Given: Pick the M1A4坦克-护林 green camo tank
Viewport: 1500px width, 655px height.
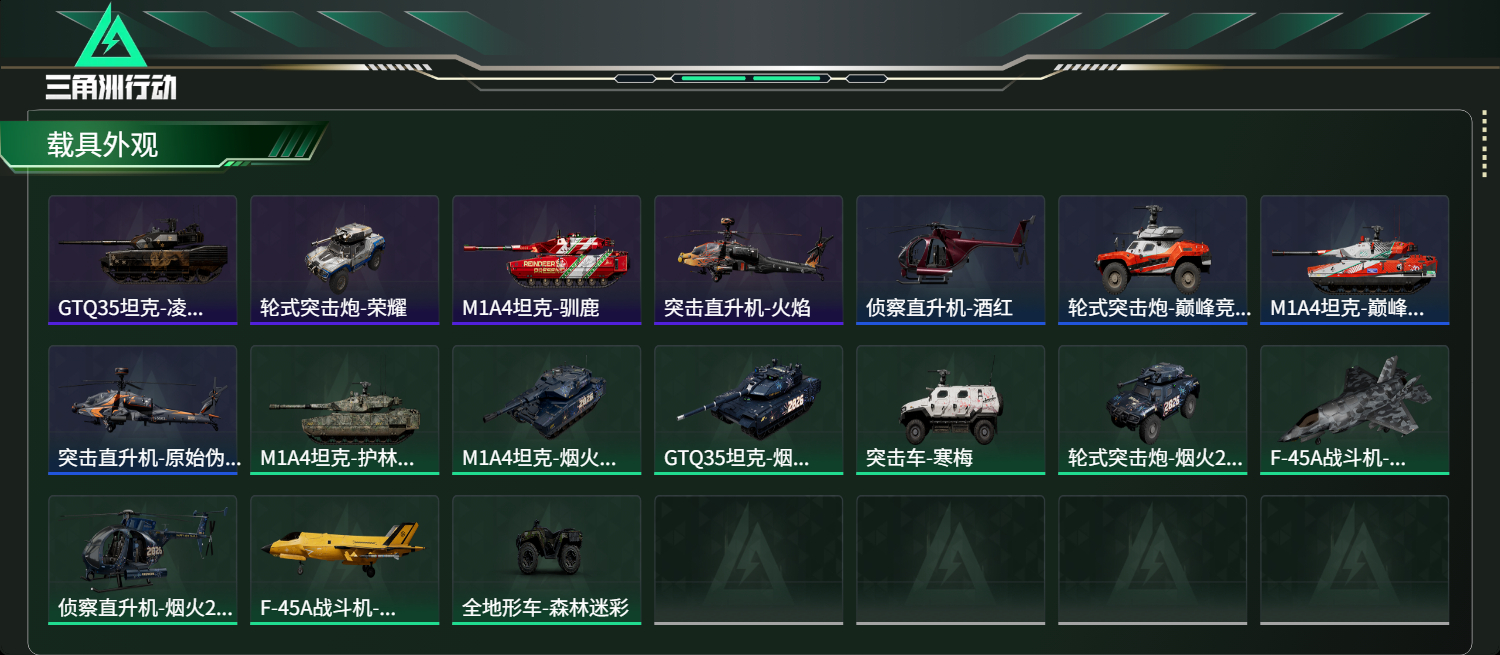Looking at the screenshot, I should (x=344, y=410).
